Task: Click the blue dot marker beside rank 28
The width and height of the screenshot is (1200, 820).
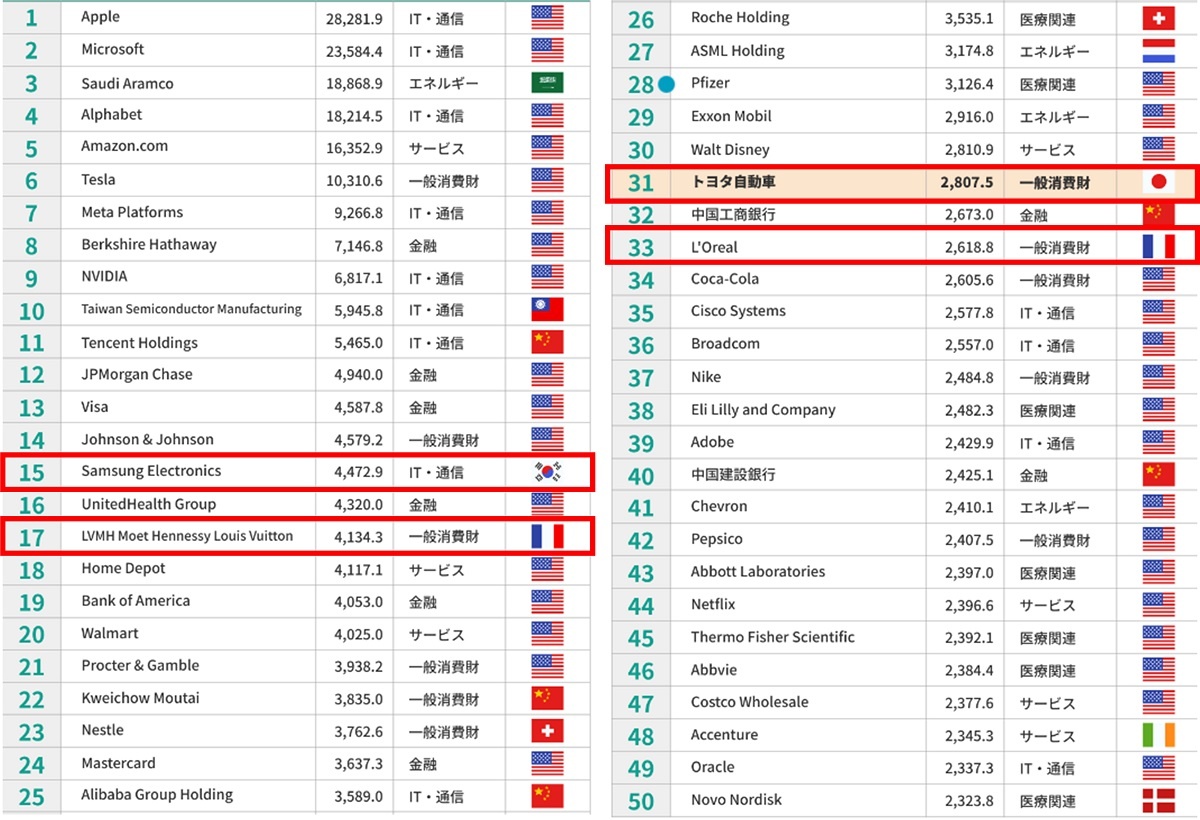Action: point(667,85)
